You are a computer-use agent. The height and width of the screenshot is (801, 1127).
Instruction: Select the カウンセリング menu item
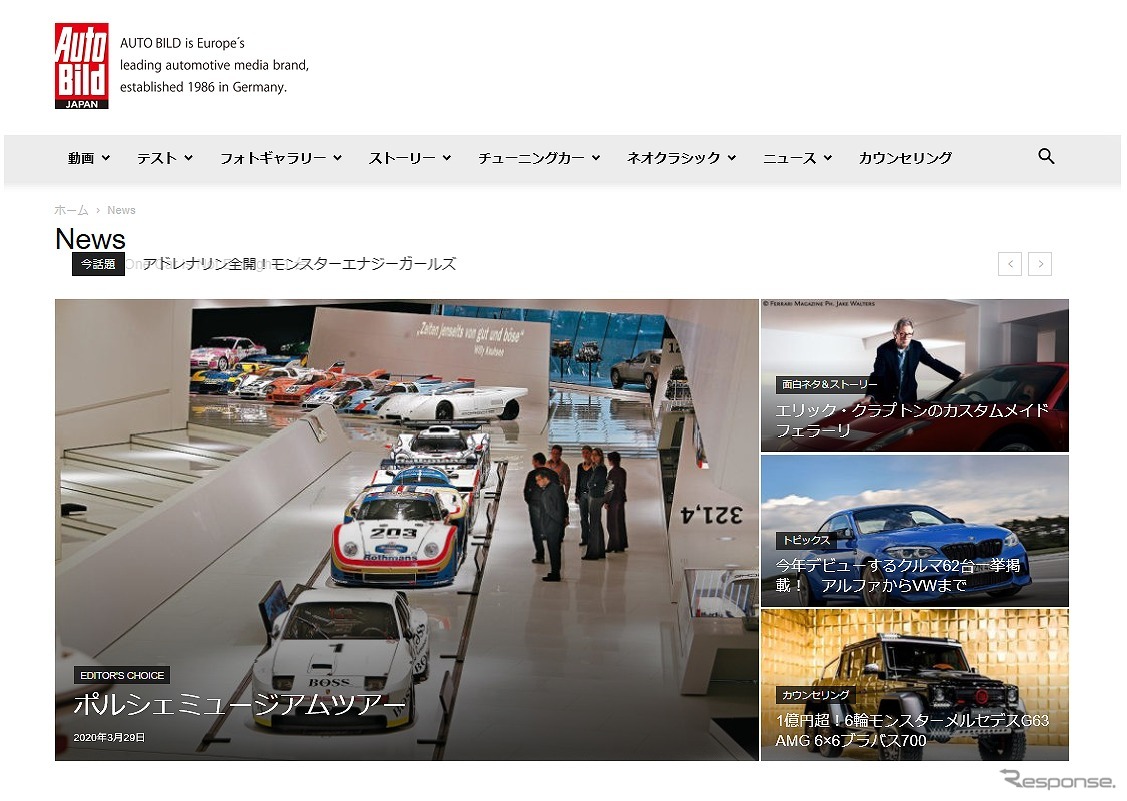point(905,158)
